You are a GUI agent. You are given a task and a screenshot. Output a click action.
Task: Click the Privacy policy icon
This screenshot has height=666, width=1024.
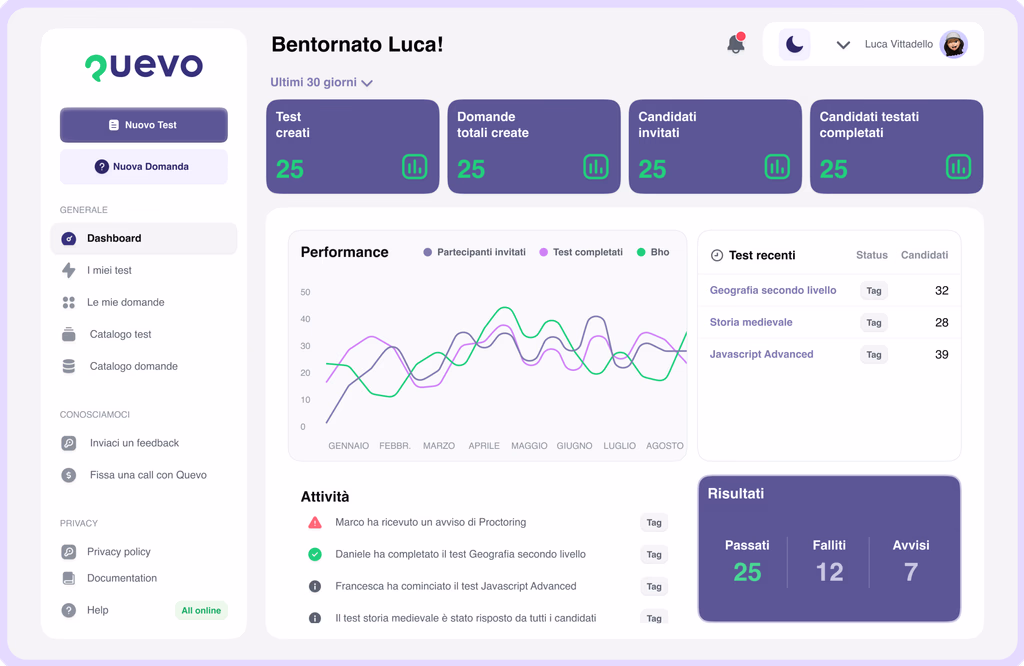(x=69, y=552)
